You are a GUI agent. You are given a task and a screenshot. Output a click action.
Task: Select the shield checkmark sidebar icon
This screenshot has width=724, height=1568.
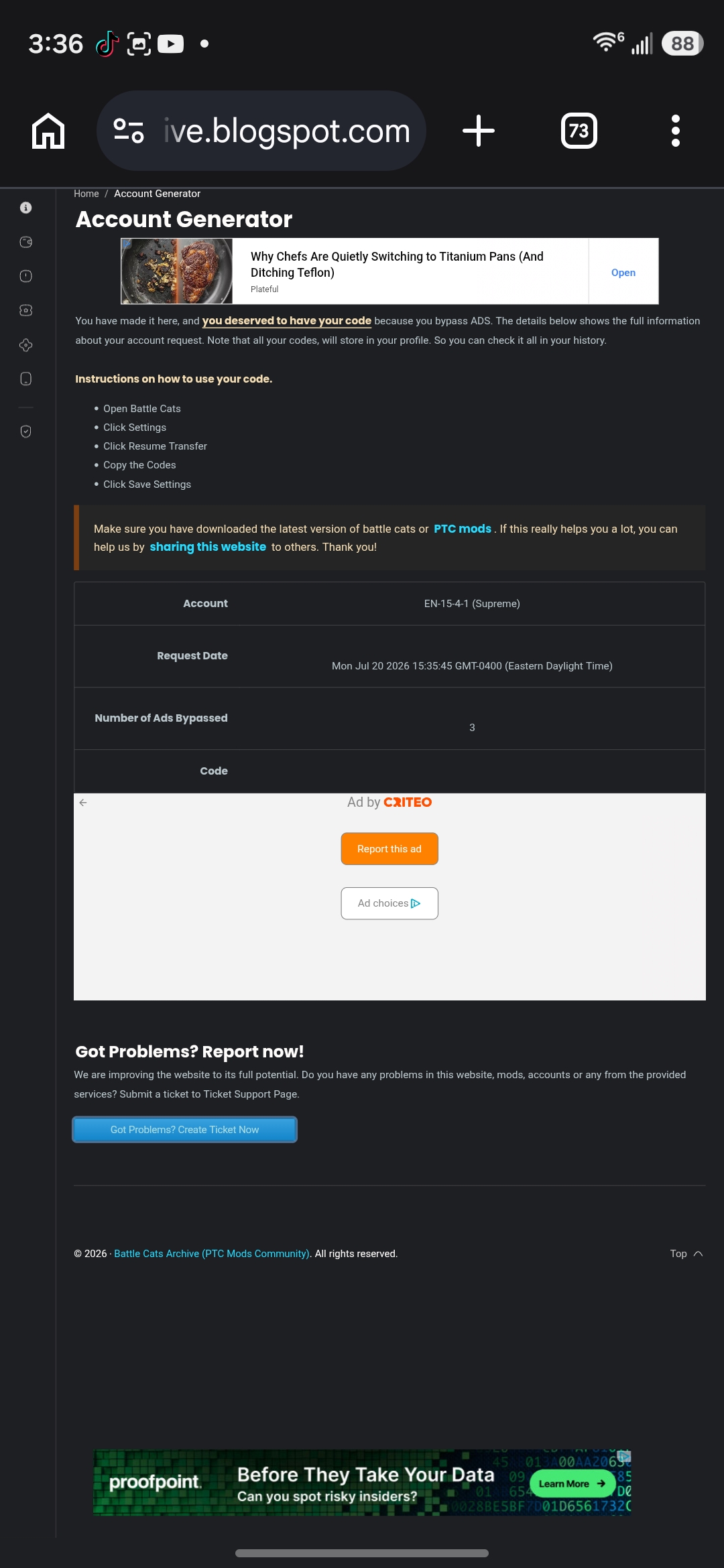26,432
